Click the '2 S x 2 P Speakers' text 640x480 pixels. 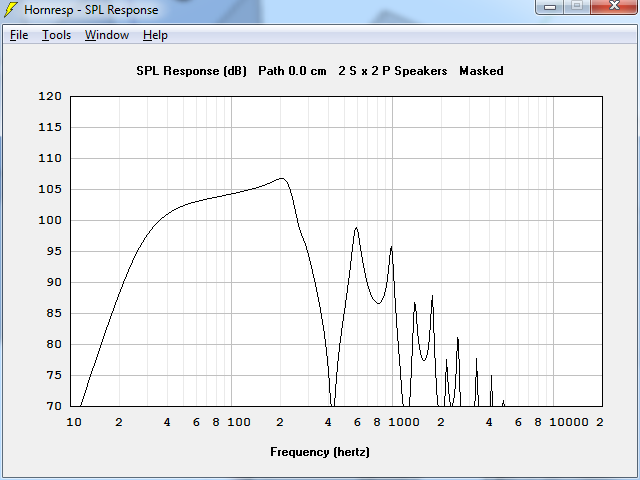pyautogui.click(x=393, y=71)
